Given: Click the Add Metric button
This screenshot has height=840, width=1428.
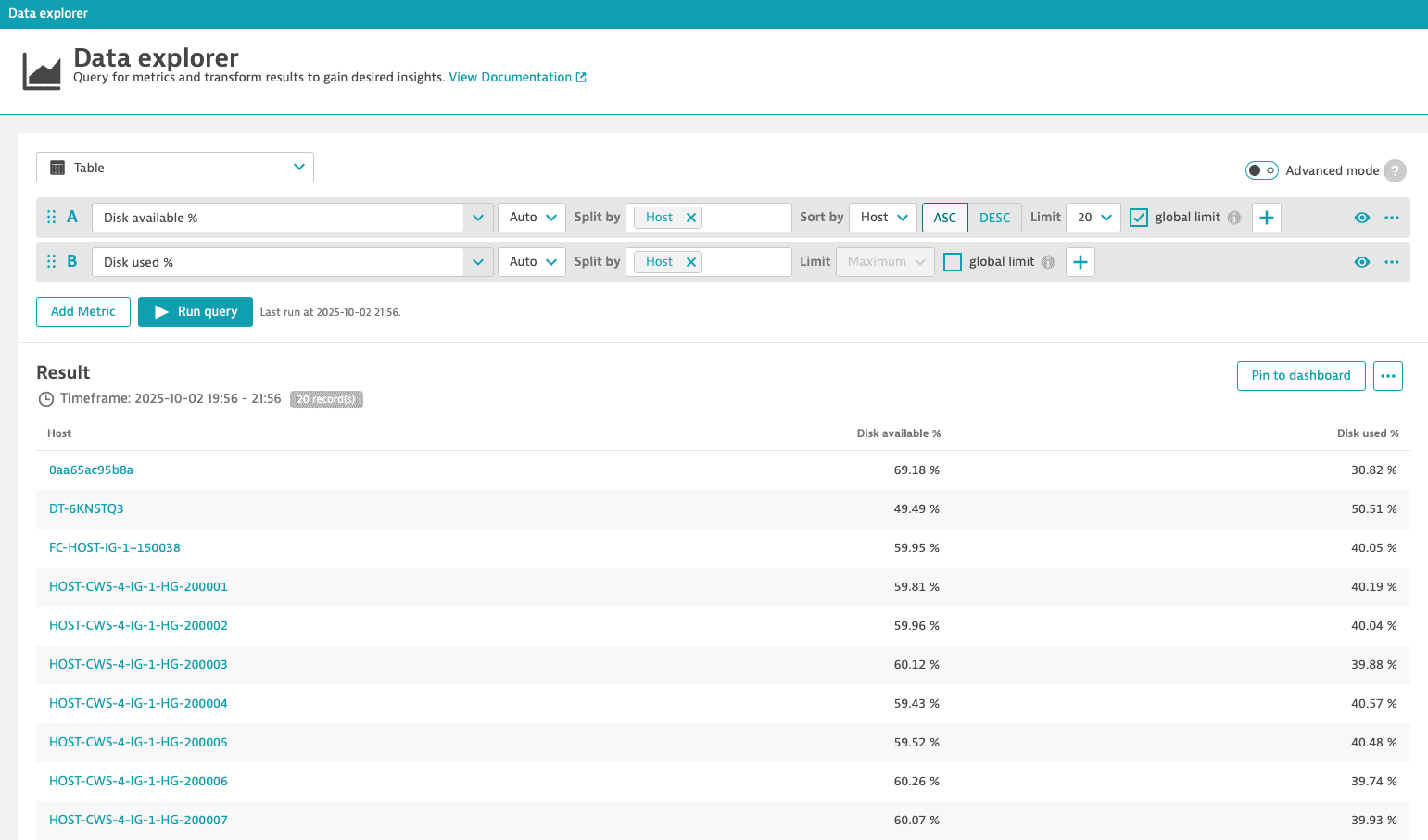Looking at the screenshot, I should (83, 312).
